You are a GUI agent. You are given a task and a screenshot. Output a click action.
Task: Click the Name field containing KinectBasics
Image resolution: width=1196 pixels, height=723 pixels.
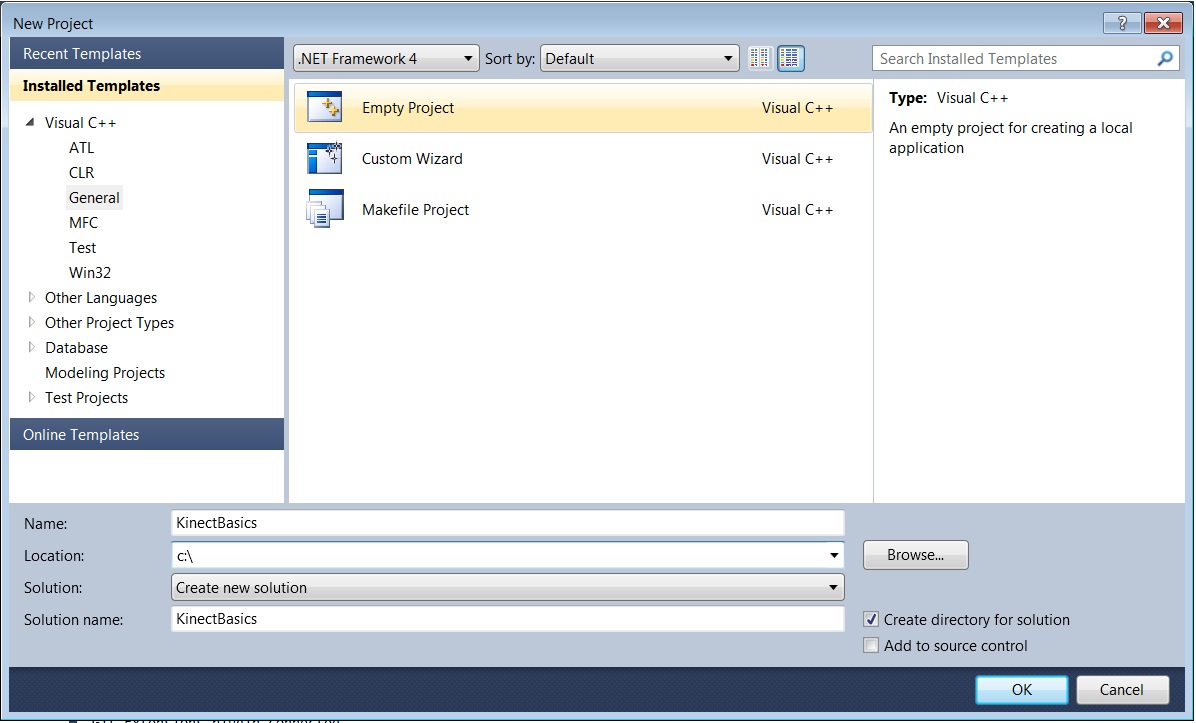(x=507, y=522)
